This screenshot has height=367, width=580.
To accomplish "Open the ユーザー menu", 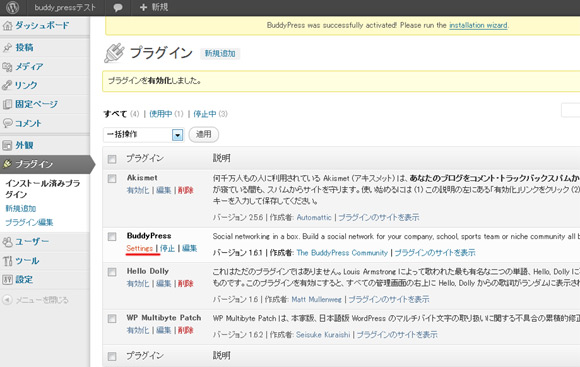I will click(x=32, y=242).
